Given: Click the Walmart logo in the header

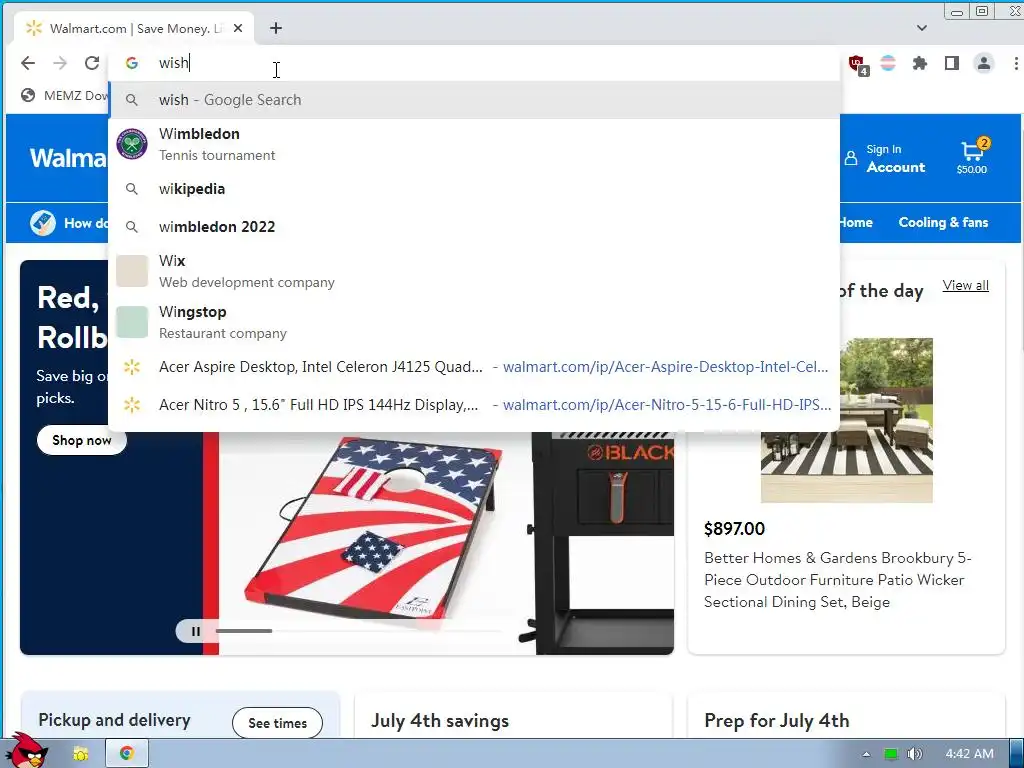Looking at the screenshot, I should [68, 158].
